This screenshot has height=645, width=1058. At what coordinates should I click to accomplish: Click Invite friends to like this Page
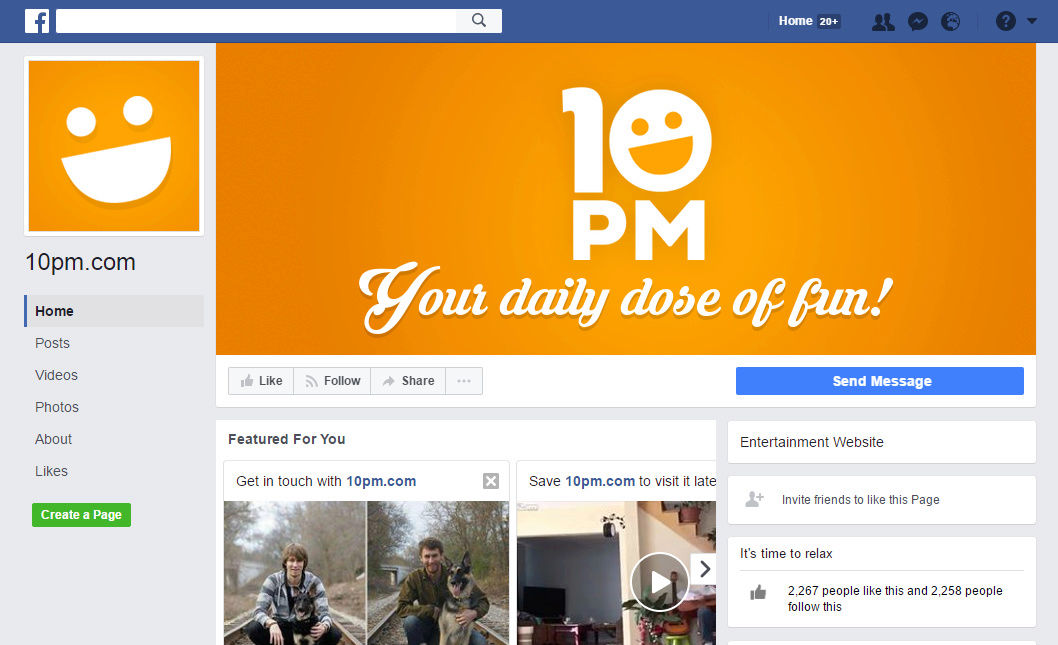pyautogui.click(x=860, y=500)
